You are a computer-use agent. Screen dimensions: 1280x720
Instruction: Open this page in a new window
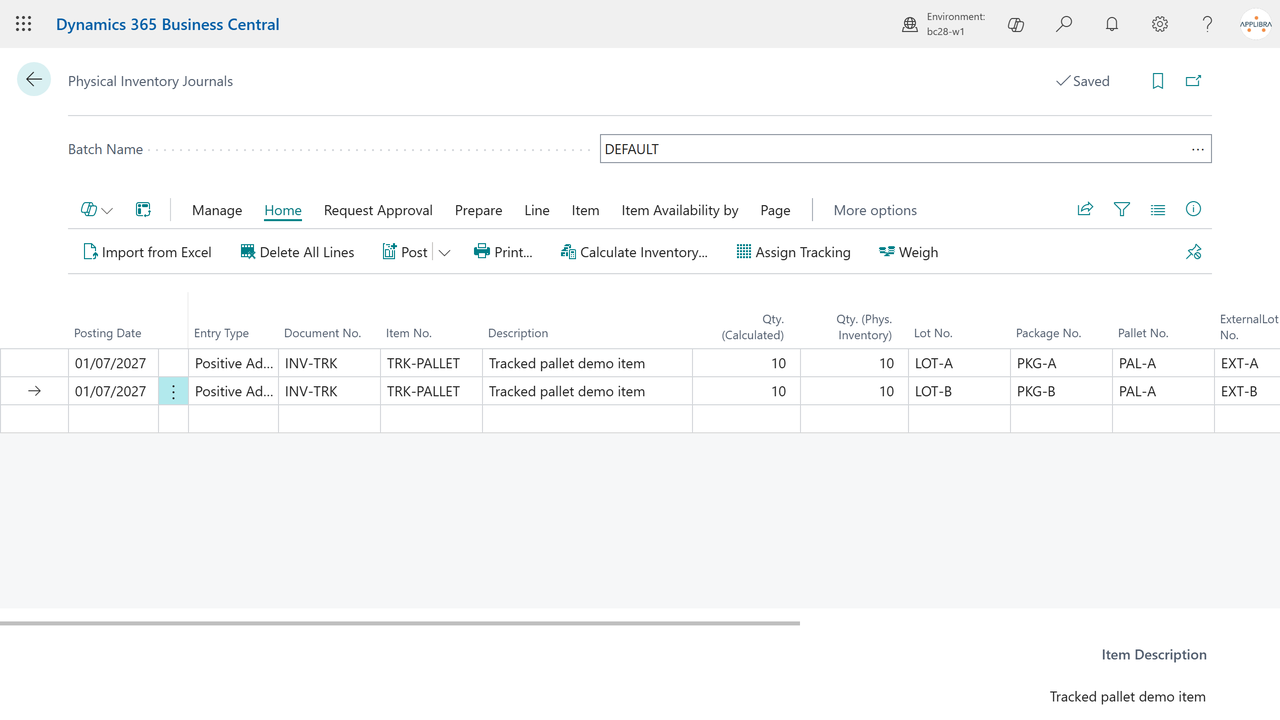pyautogui.click(x=1194, y=81)
